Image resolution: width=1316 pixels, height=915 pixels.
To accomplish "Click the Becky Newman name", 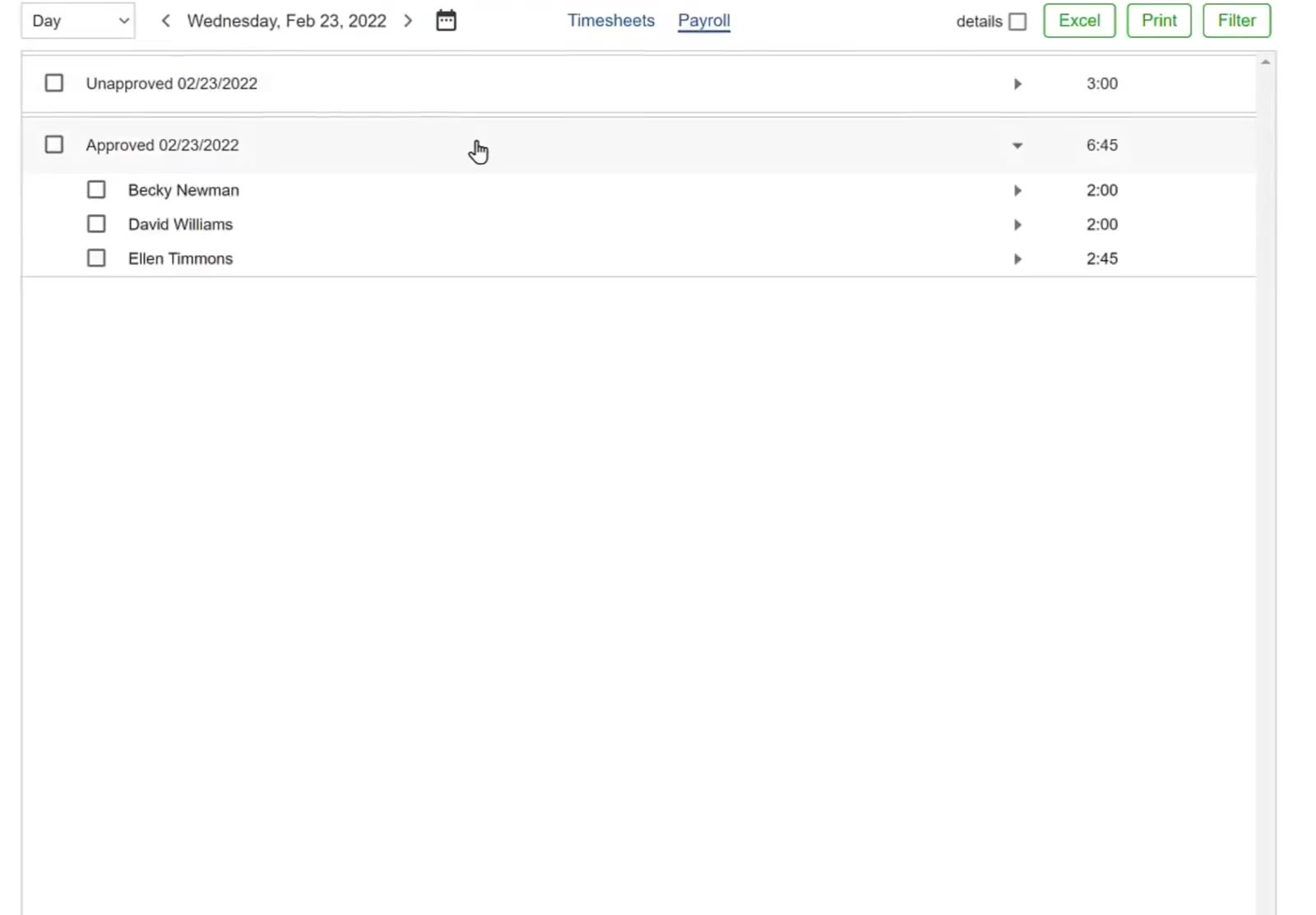I will pos(183,190).
